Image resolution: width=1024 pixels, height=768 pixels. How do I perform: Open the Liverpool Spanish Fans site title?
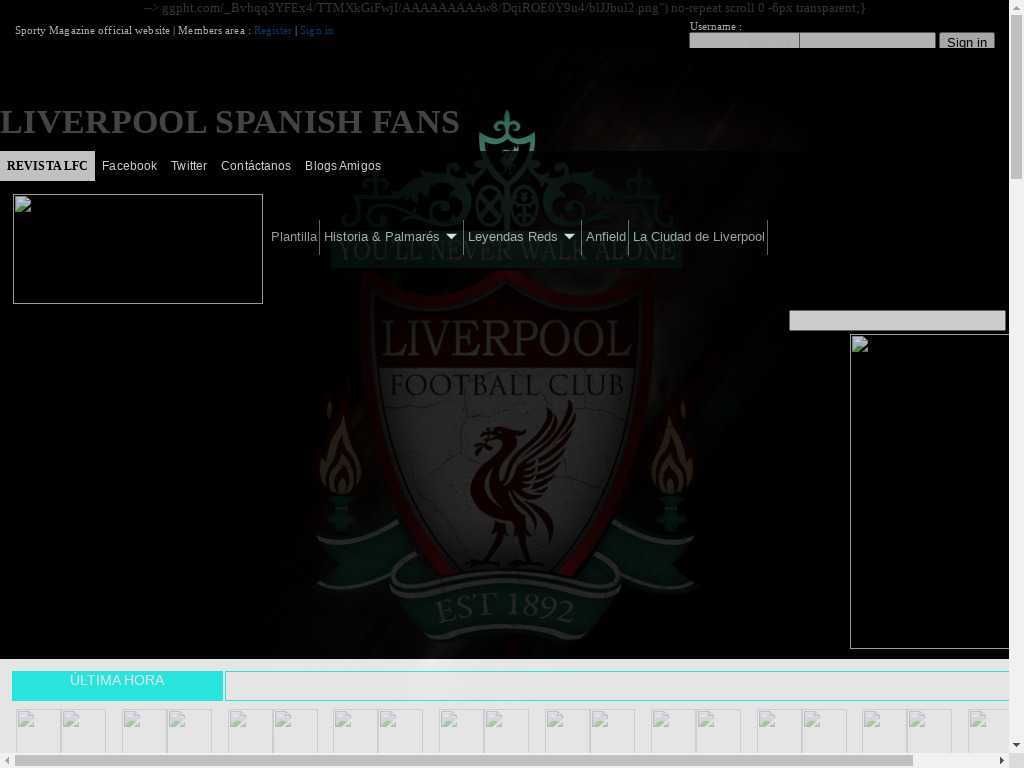click(x=229, y=122)
